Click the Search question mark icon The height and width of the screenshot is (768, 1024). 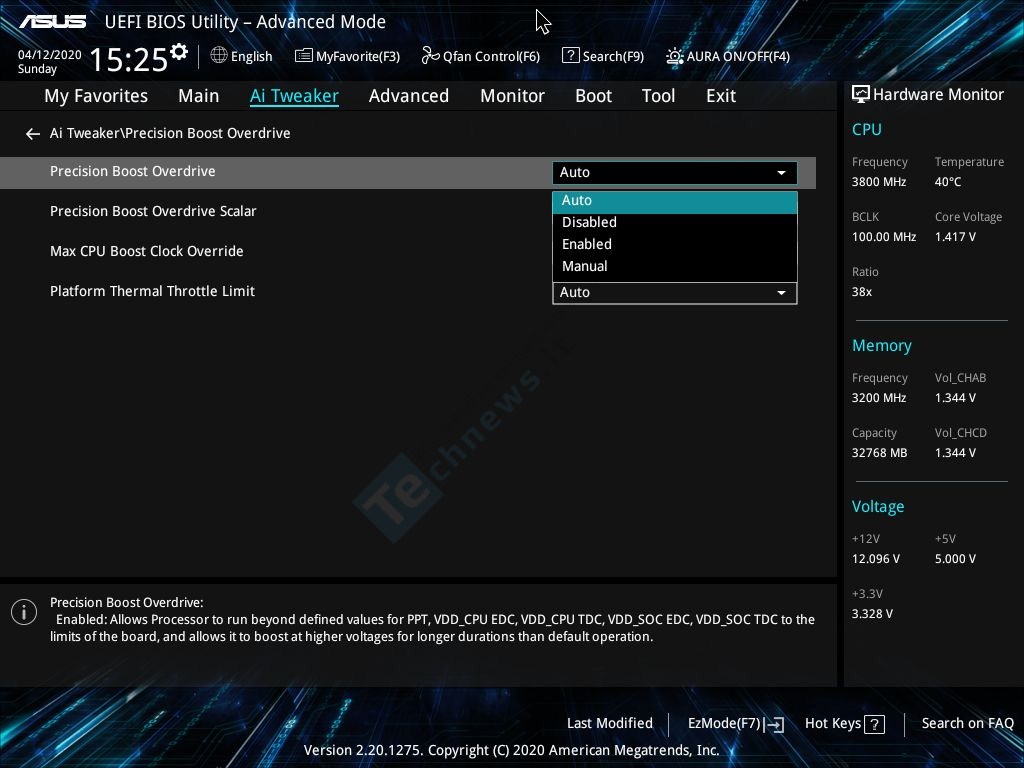click(x=570, y=56)
